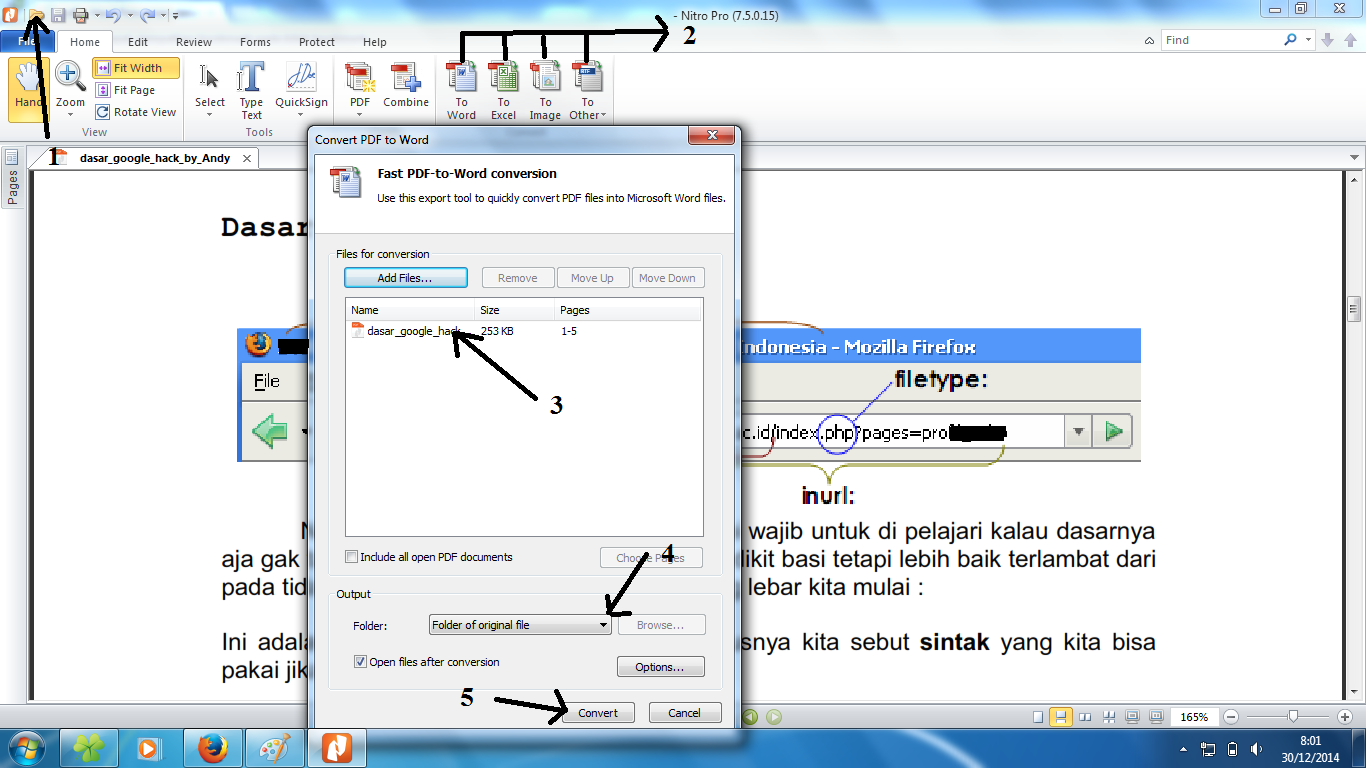Screen dimensions: 1366x768
Task: Click the zoom in plus button
Action: point(1345,717)
